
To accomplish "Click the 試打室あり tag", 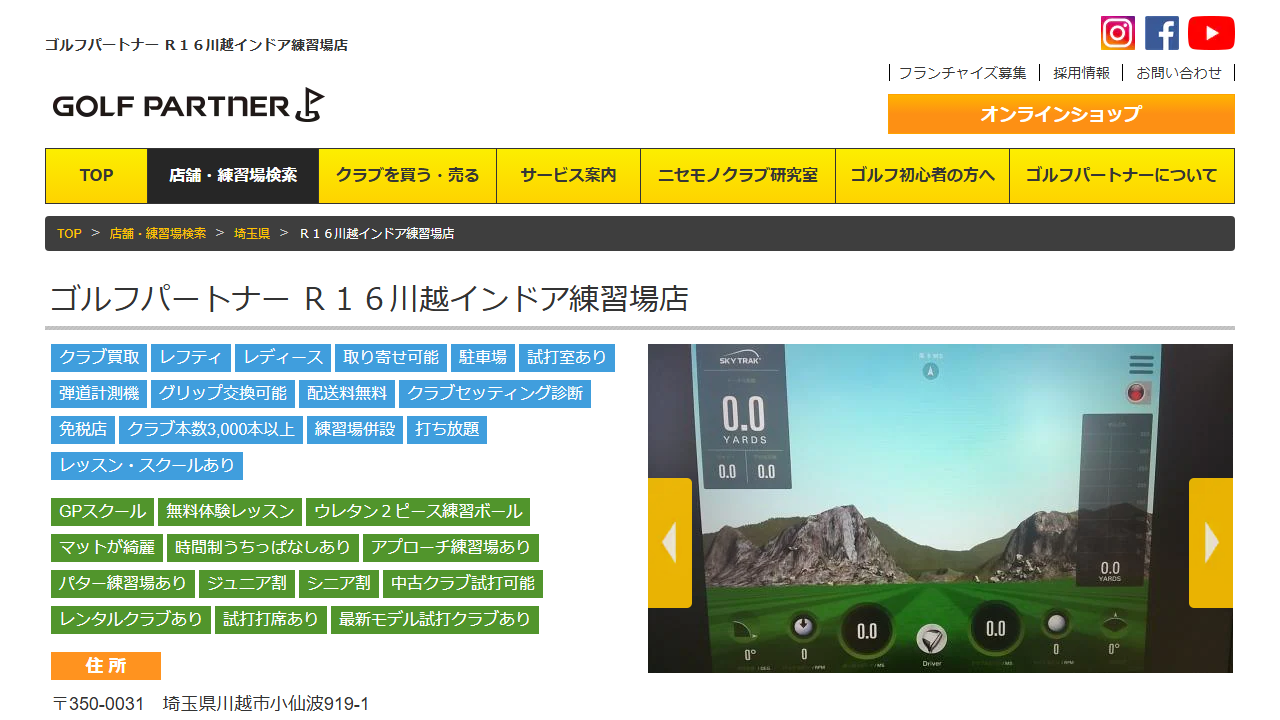I will click(x=567, y=358).
